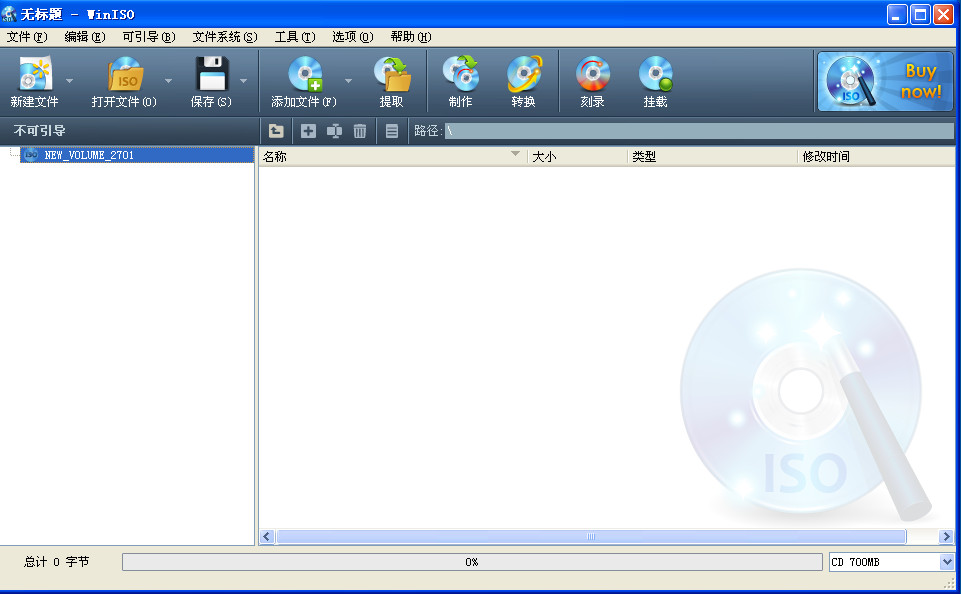The image size is (961, 594).
Task: Expand the 保存 dropdown arrow
Action: [x=243, y=80]
